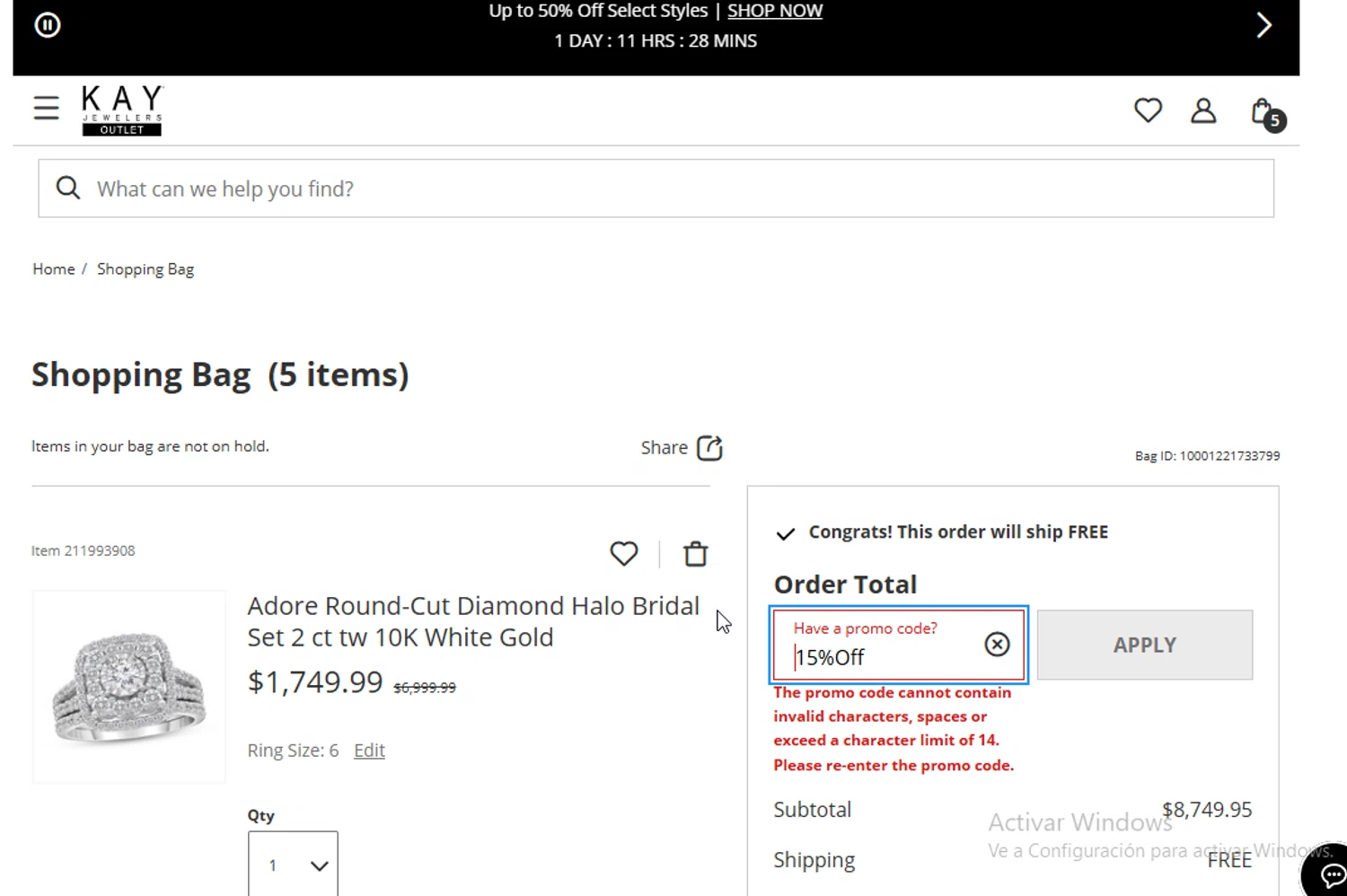Image resolution: width=1347 pixels, height=896 pixels.
Task: Select the $1,749.99 price text
Action: [x=315, y=682]
